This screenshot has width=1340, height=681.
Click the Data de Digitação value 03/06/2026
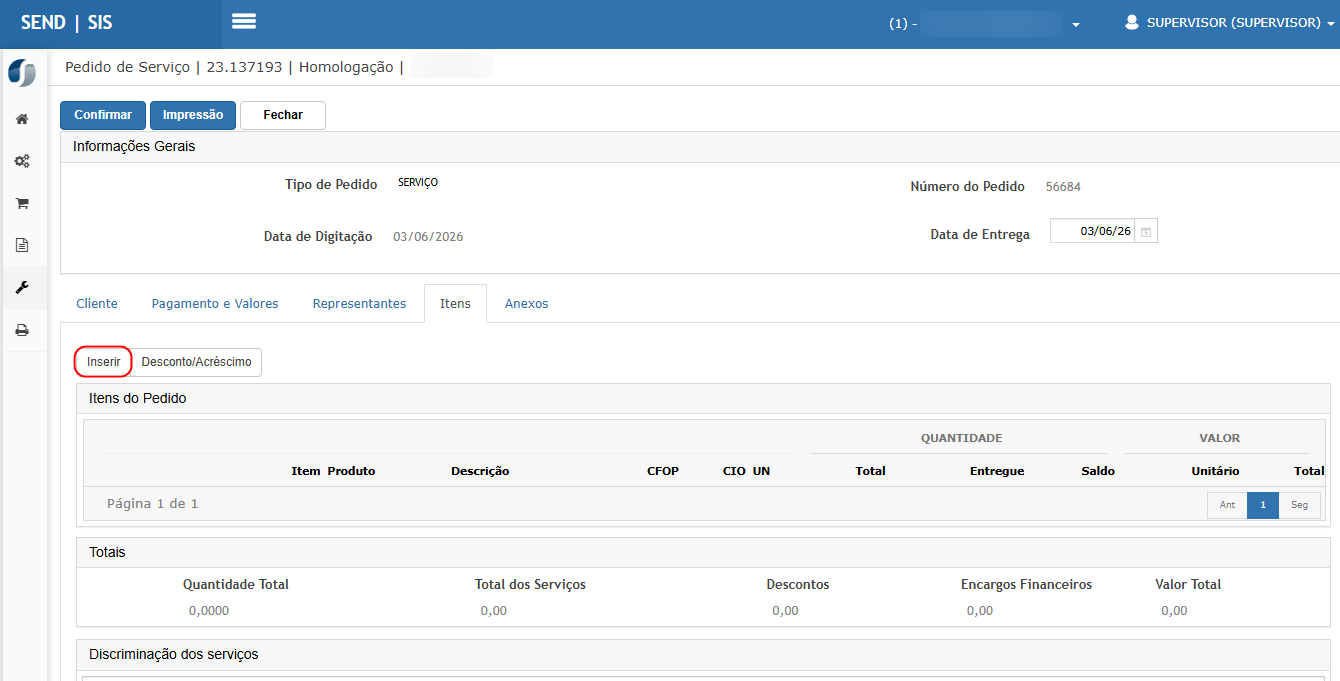pyautogui.click(x=428, y=237)
